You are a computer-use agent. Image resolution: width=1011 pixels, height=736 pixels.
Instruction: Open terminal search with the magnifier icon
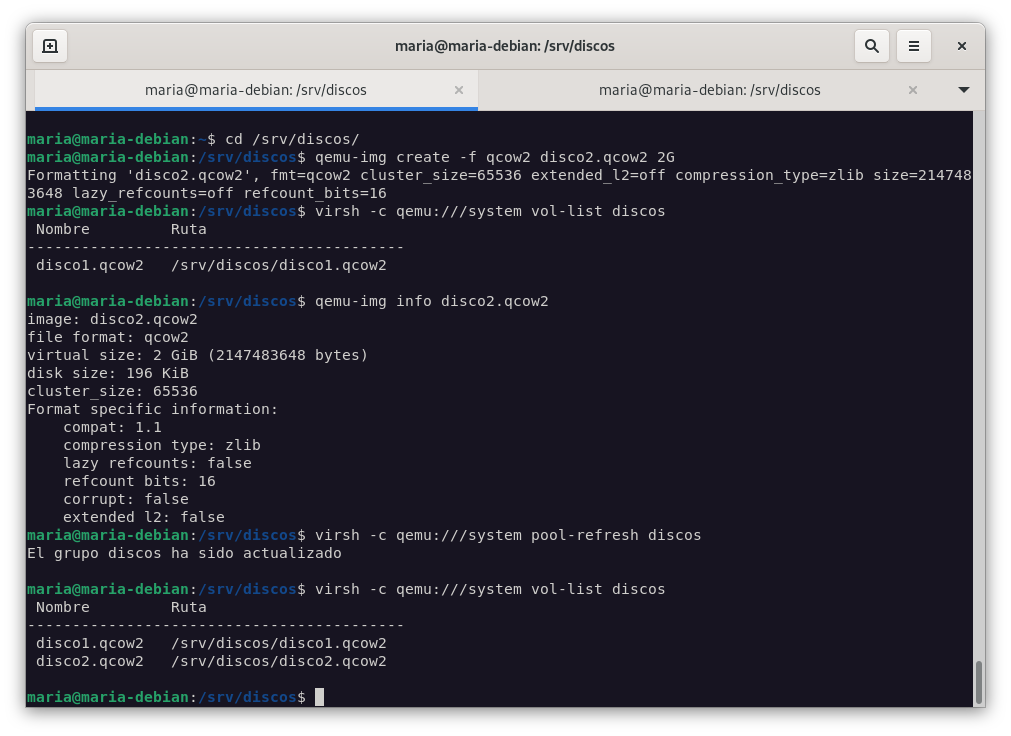pos(872,46)
